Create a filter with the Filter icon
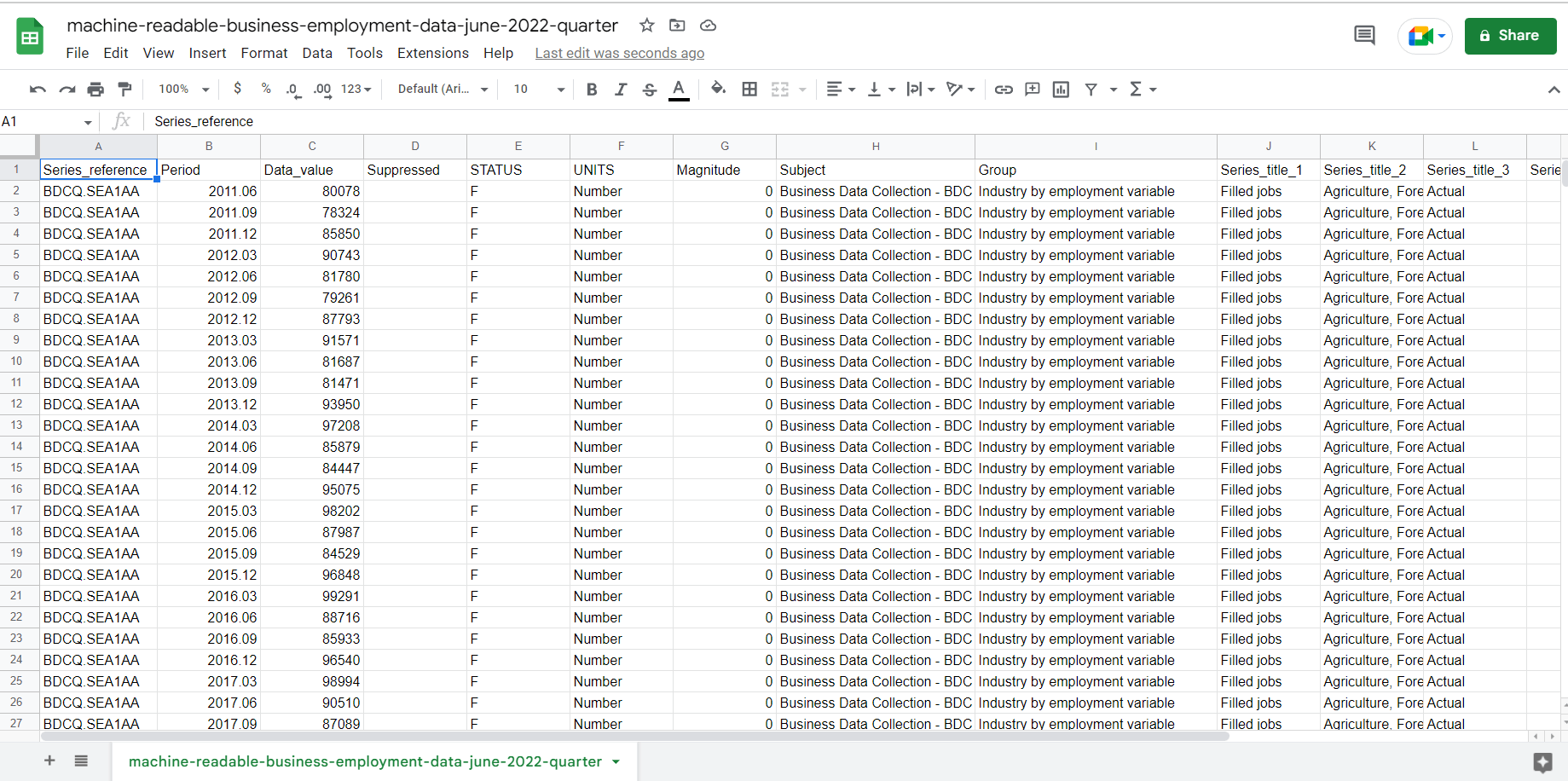This screenshot has width=1568, height=781. click(x=1091, y=89)
